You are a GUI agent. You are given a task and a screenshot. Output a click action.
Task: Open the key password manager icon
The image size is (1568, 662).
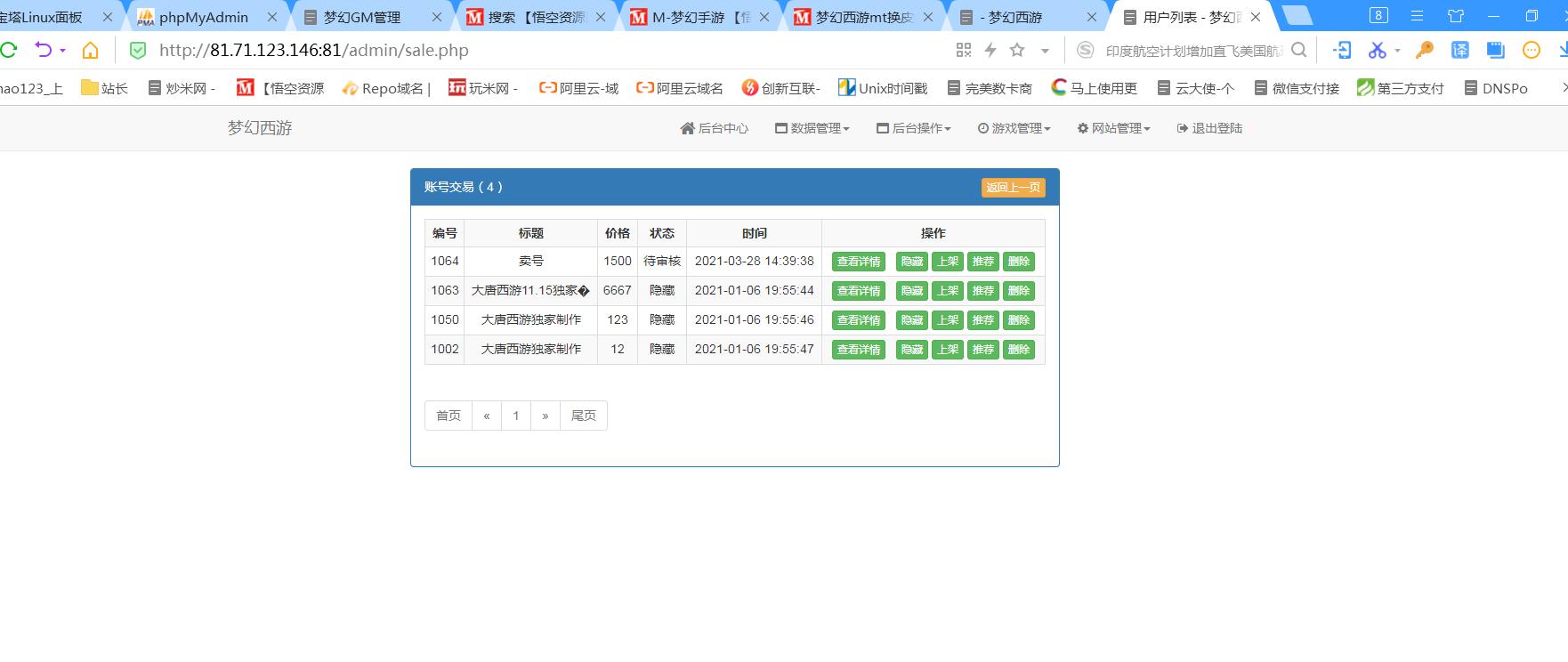coord(1425,51)
